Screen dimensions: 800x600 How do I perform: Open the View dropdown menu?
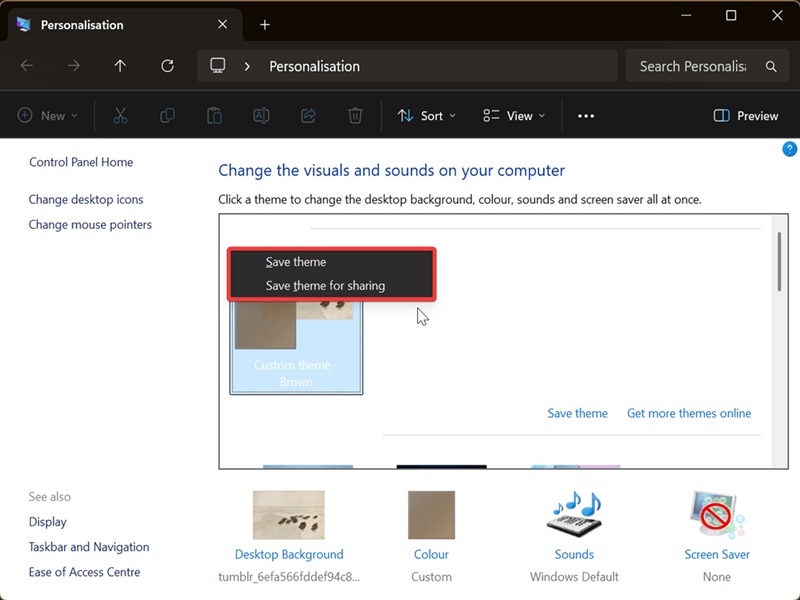(x=514, y=116)
